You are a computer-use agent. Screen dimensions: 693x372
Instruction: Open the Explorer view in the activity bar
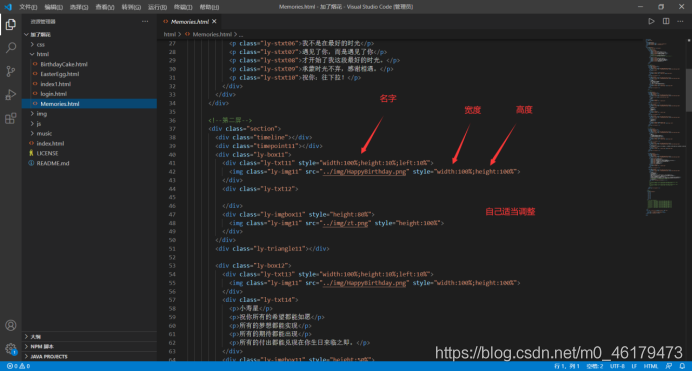[x=11, y=24]
